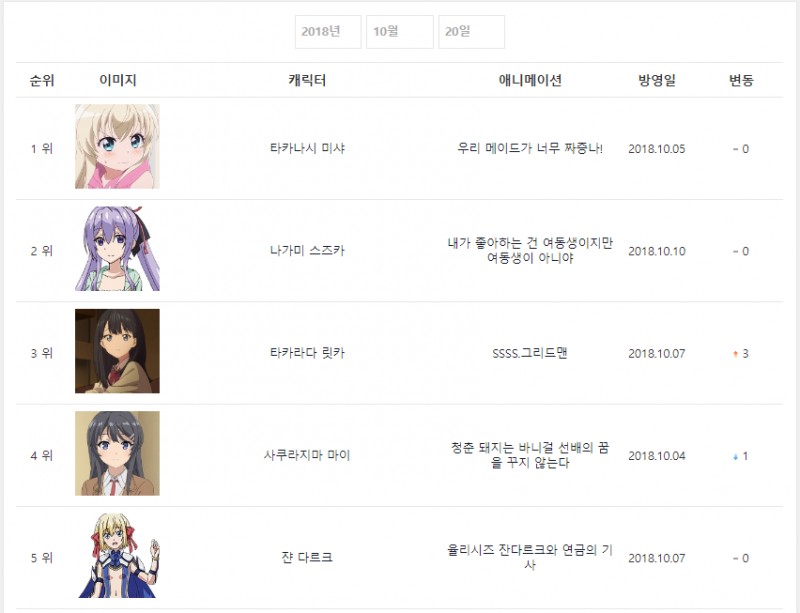Open the SSSS.그리드맨 animation title
The image size is (800, 613).
coord(530,353)
